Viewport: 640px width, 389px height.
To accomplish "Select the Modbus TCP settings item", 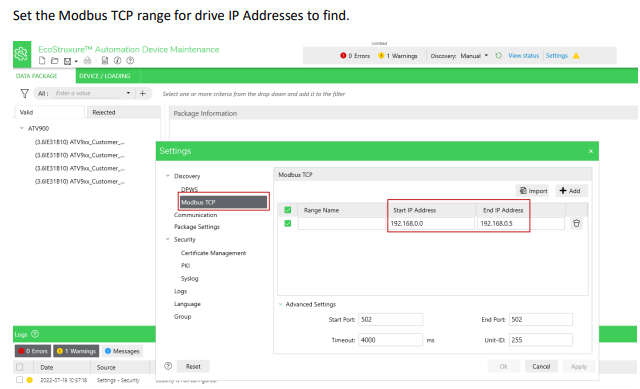I will pos(223,202).
